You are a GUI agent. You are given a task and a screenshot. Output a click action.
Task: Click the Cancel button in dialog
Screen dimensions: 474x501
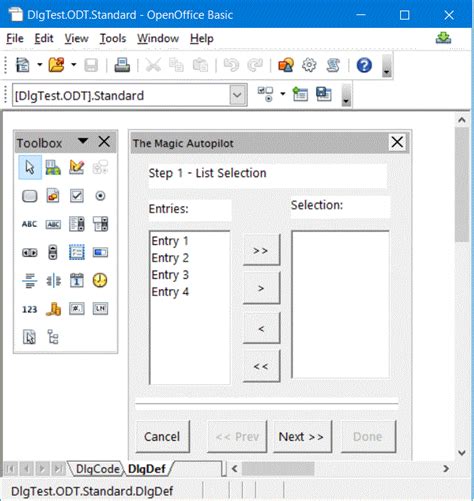click(162, 437)
